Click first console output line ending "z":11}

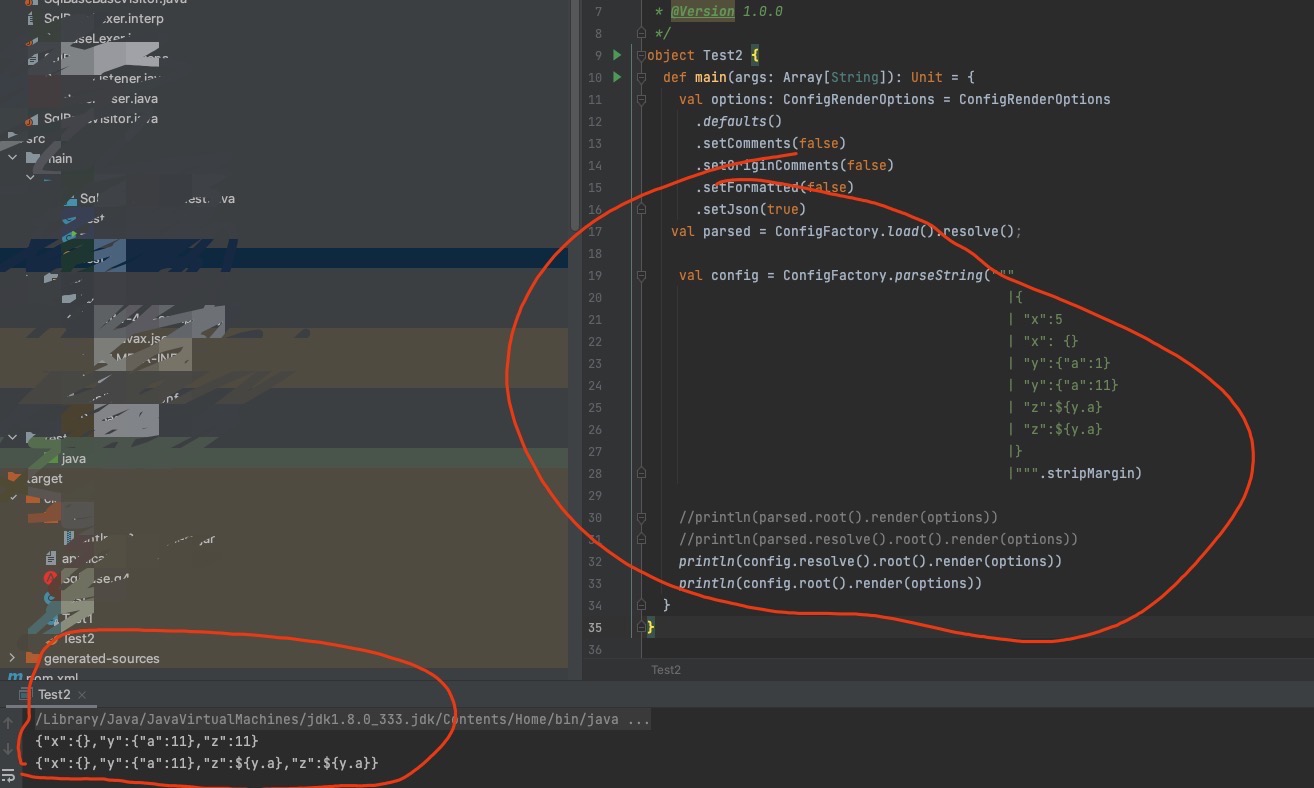click(146, 741)
